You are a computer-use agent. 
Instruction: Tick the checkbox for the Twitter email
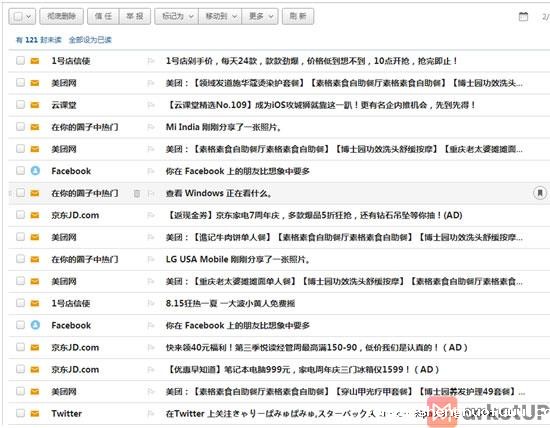[20, 413]
